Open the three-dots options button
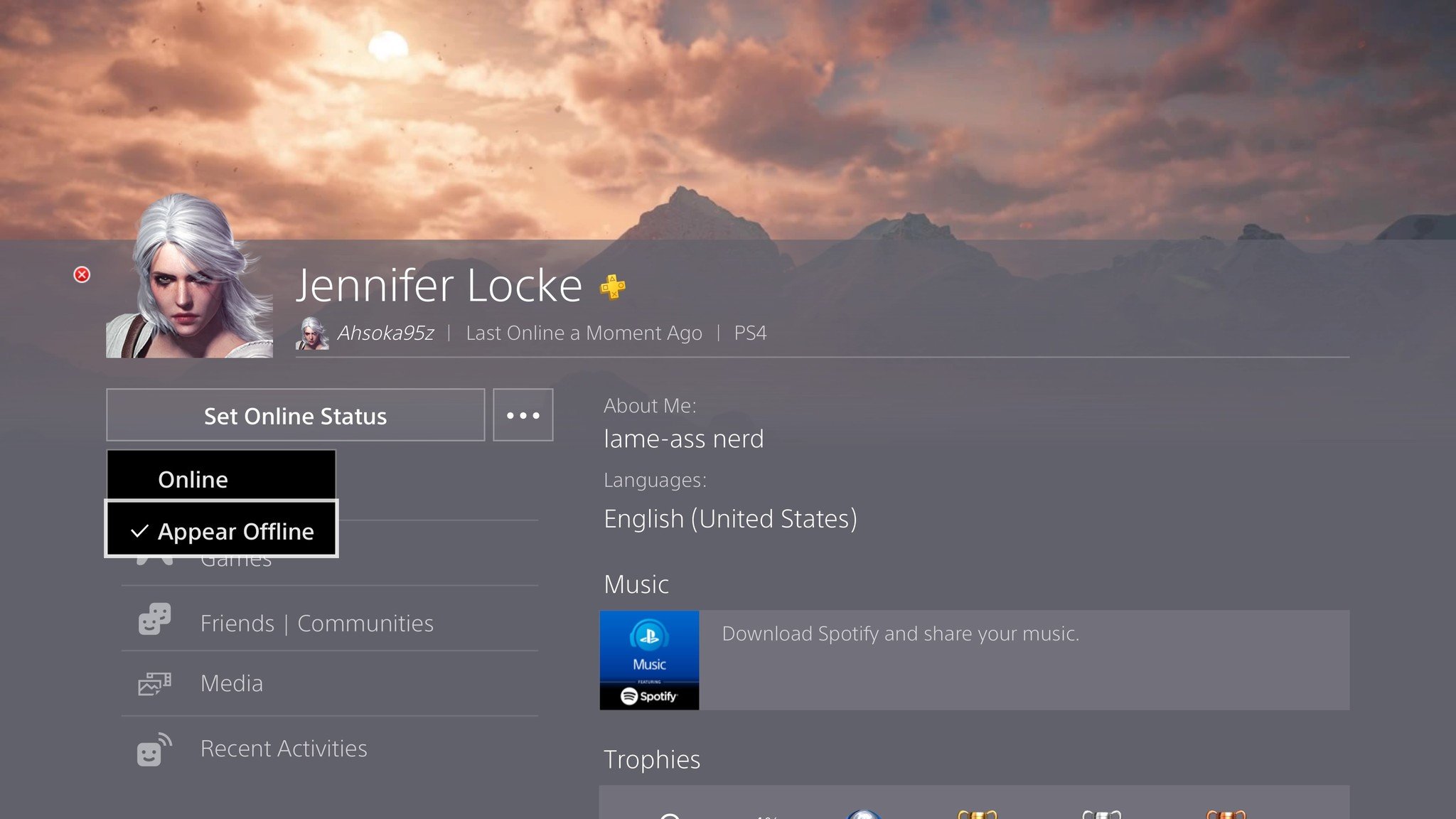Screen dimensions: 1456x819 (523, 415)
